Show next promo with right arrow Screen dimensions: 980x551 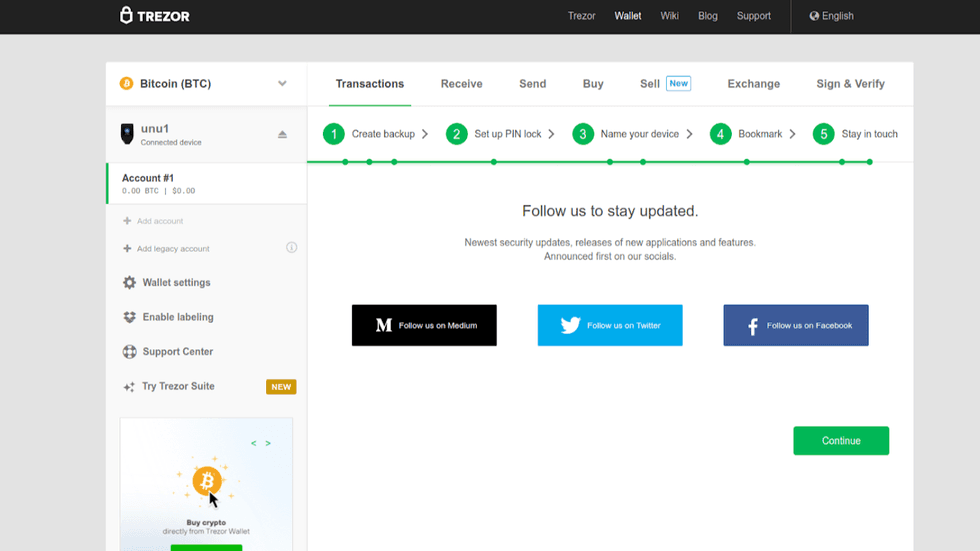click(x=268, y=443)
